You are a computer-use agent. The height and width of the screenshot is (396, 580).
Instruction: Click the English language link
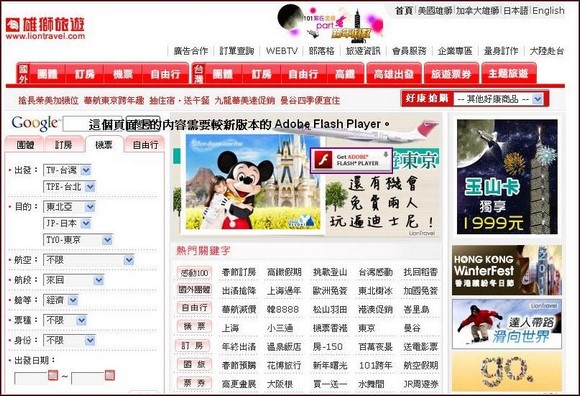(x=548, y=11)
